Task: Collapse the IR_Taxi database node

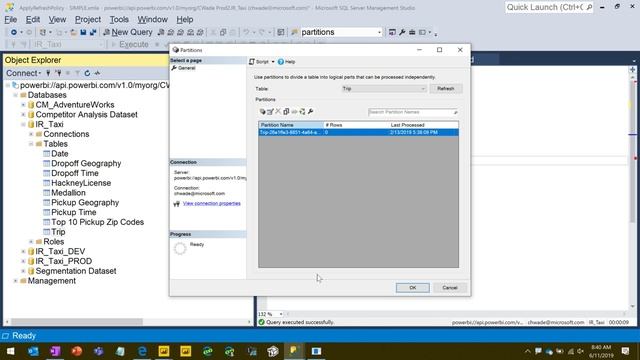Action: 23,124
